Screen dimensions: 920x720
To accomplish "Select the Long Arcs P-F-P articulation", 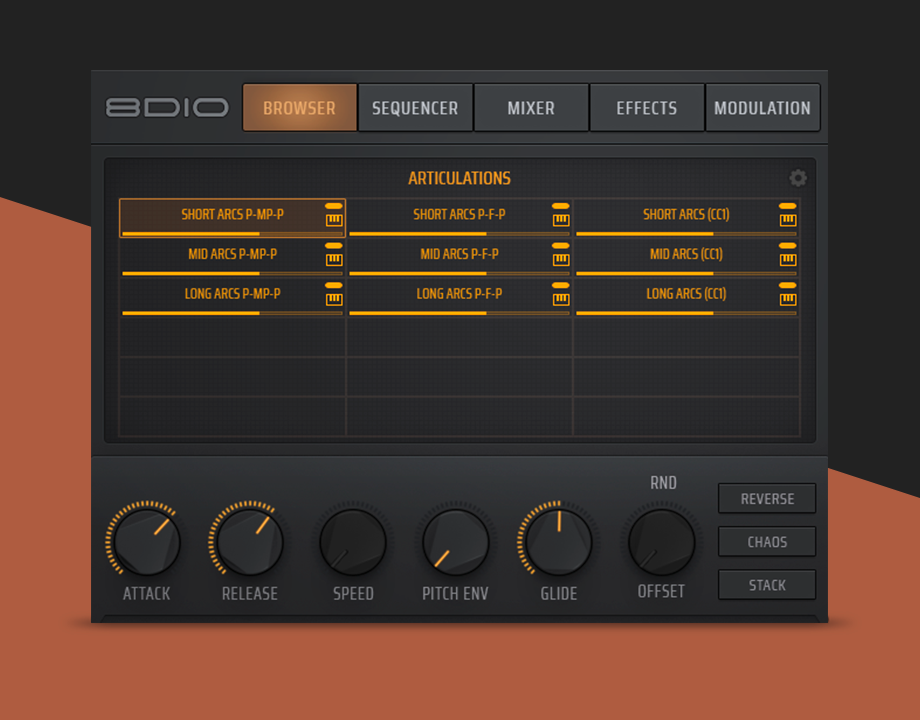I will pos(459,297).
